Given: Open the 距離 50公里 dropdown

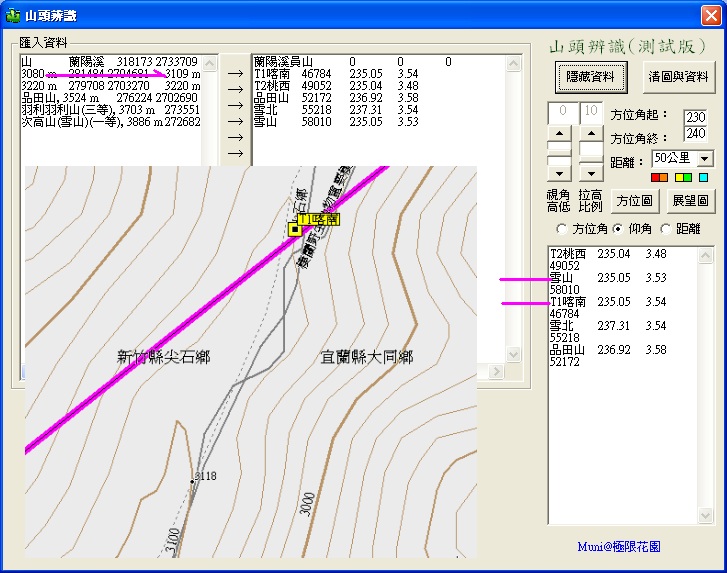Looking at the screenshot, I should 705,159.
